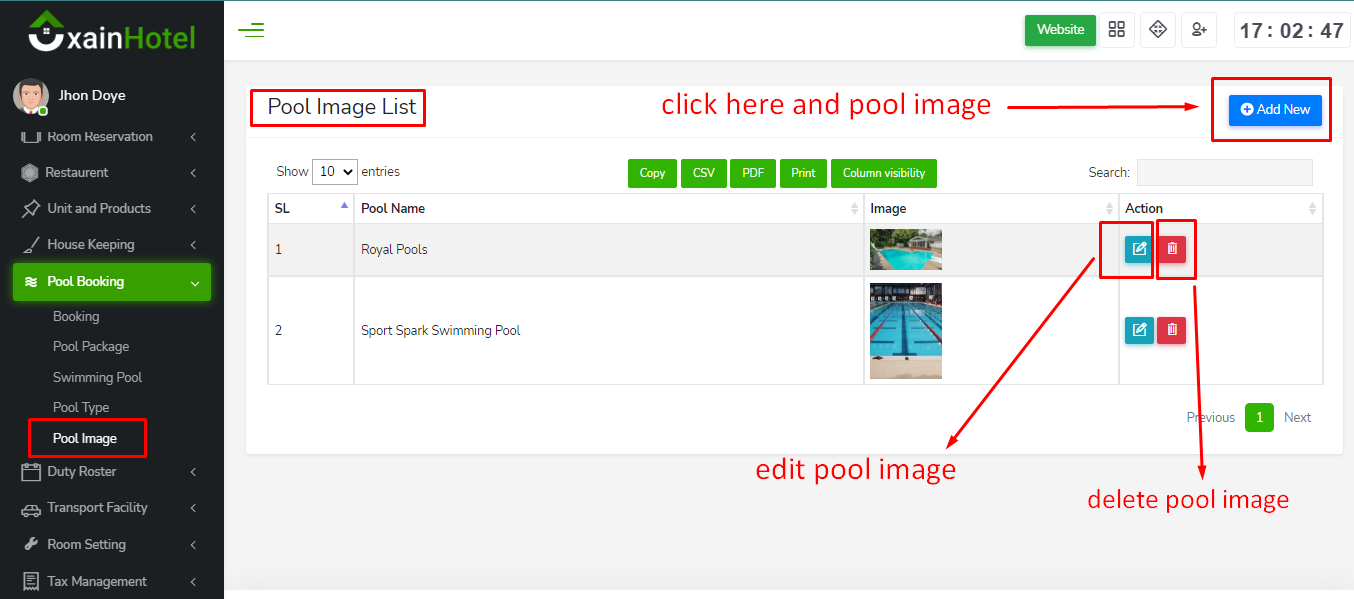
Task: Open the show entries count dropdown
Action: 335,172
